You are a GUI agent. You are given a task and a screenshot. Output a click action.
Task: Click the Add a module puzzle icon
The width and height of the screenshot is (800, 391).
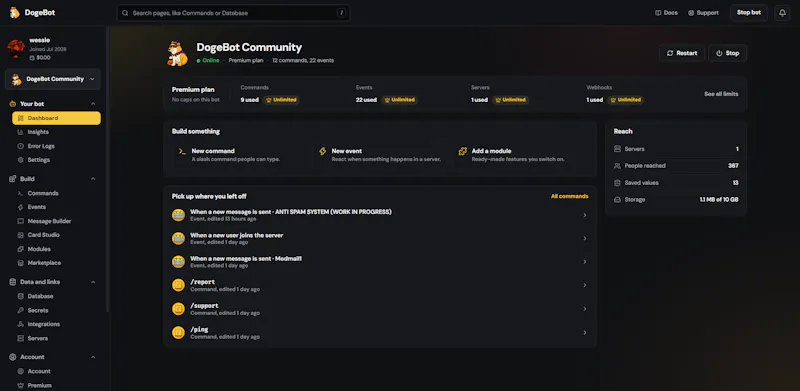[463, 152]
